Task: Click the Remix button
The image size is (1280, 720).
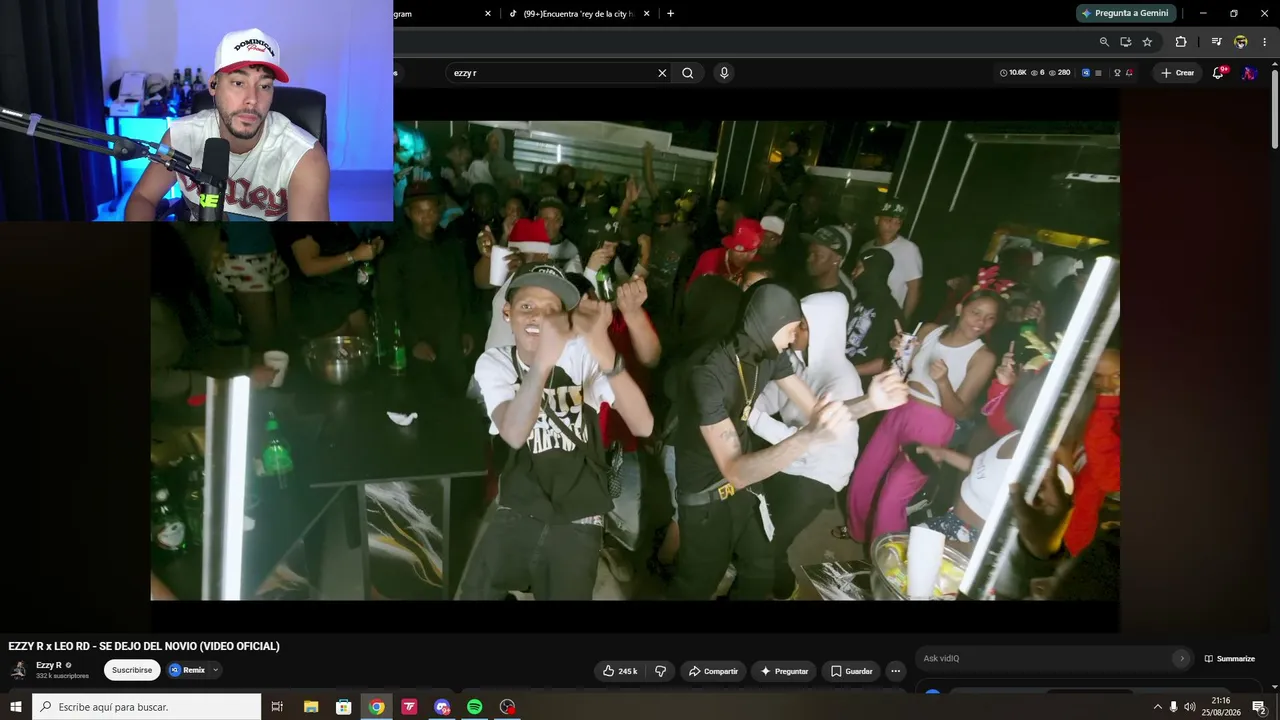Action: (x=187, y=670)
